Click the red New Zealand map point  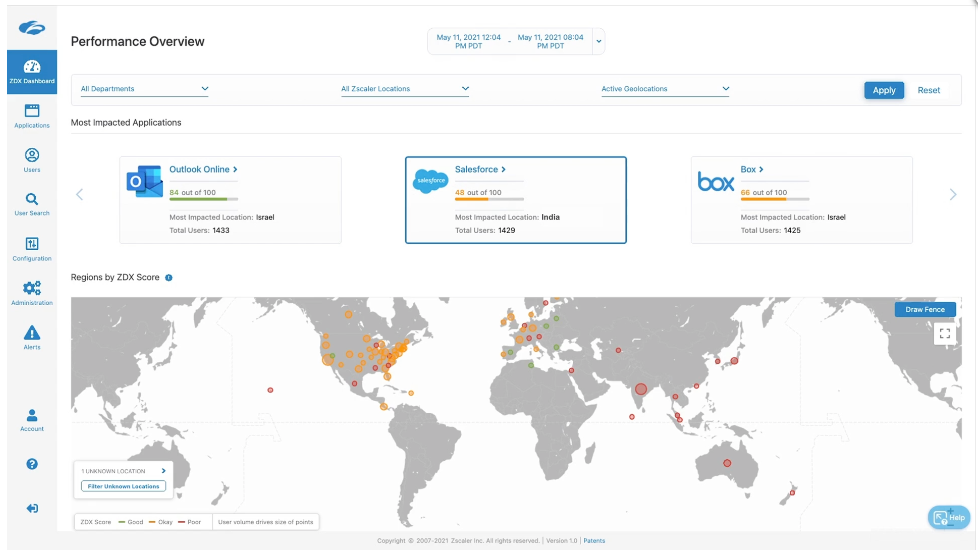(x=792, y=493)
